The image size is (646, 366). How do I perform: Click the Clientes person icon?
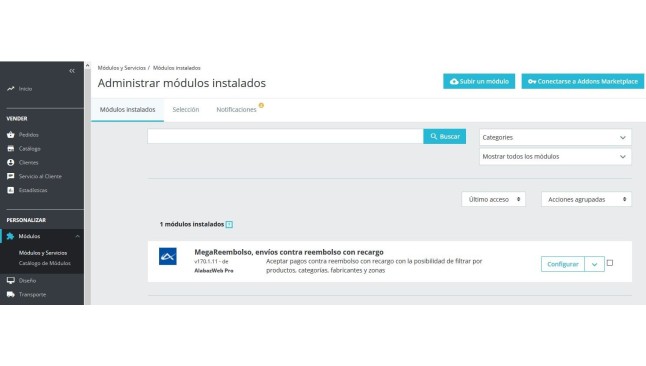point(10,162)
